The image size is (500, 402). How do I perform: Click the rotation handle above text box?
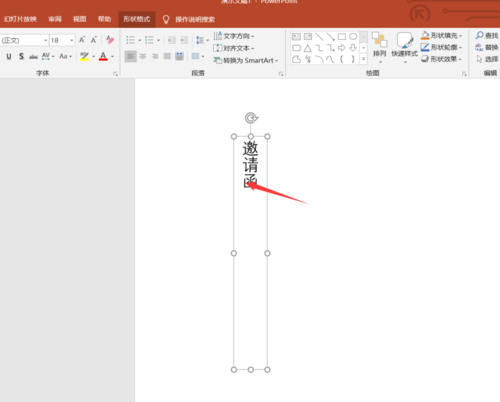coord(251,118)
